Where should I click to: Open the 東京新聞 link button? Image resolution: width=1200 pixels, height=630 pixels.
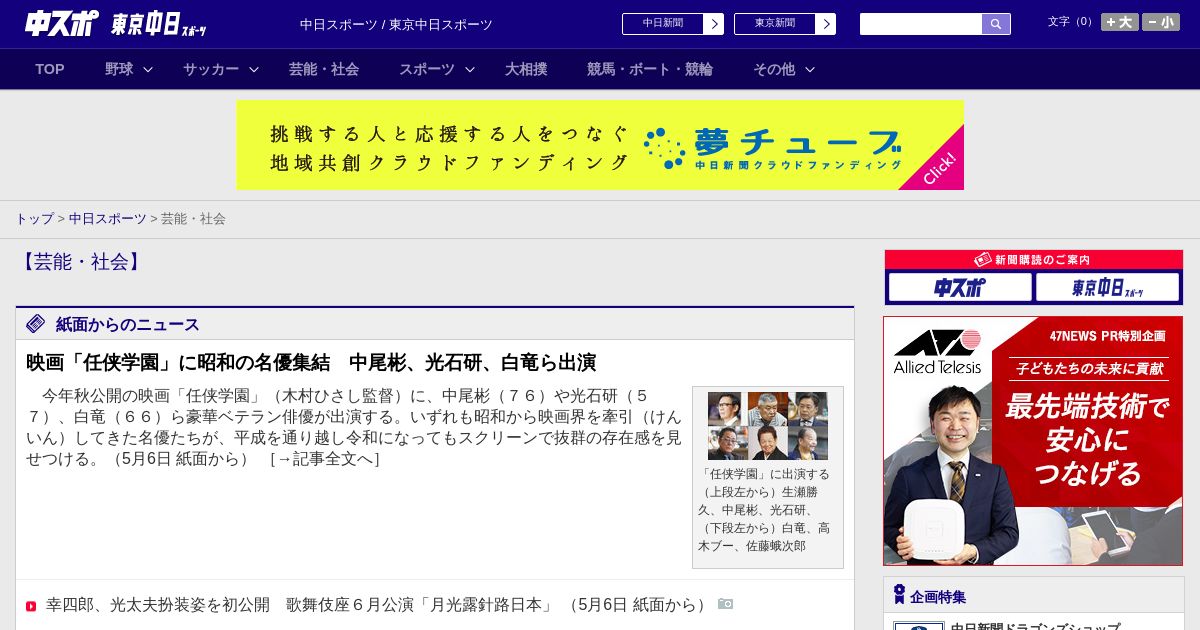[x=785, y=24]
